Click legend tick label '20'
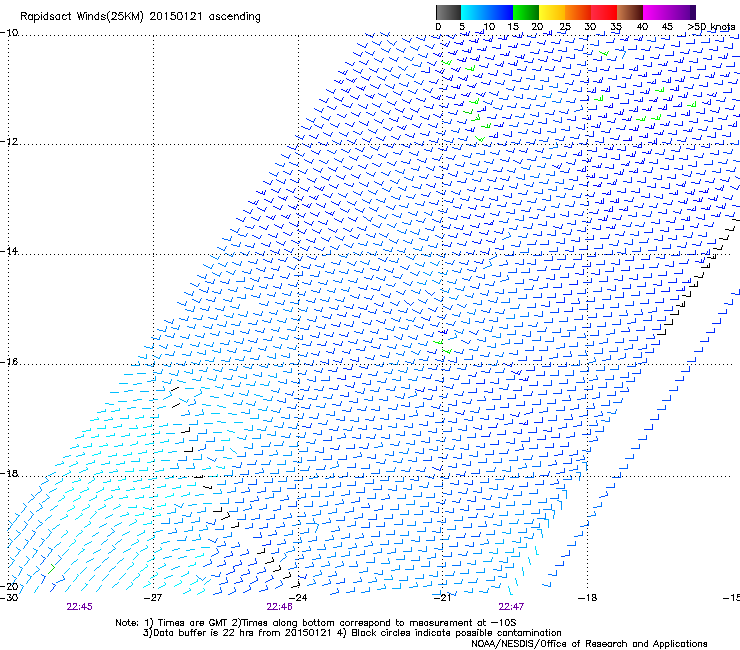 point(538,26)
